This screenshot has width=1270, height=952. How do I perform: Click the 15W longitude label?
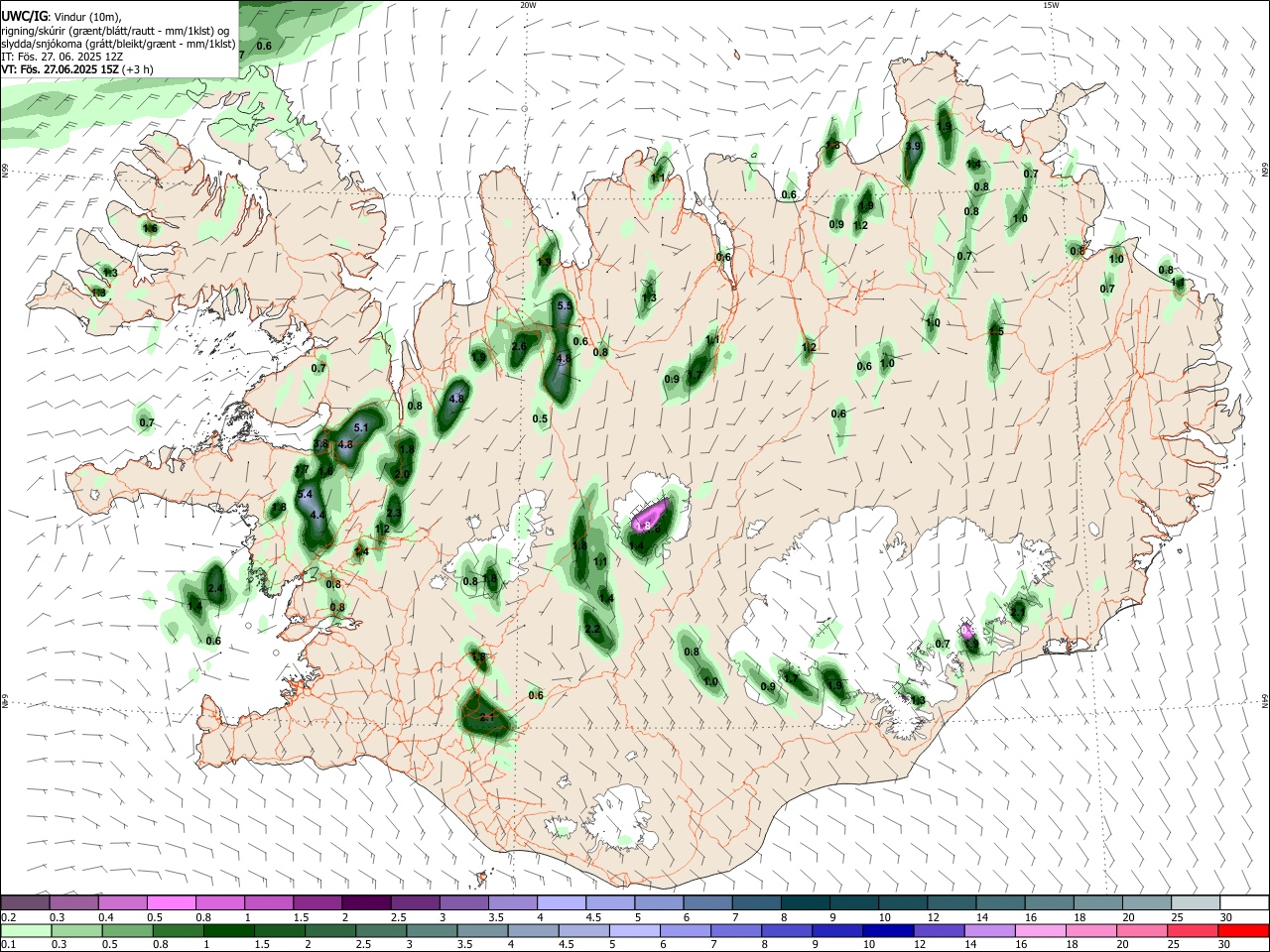tap(1051, 5)
